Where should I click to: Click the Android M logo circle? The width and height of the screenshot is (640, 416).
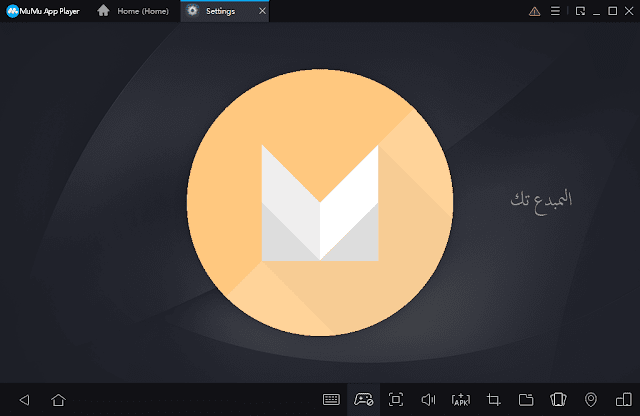coord(318,201)
